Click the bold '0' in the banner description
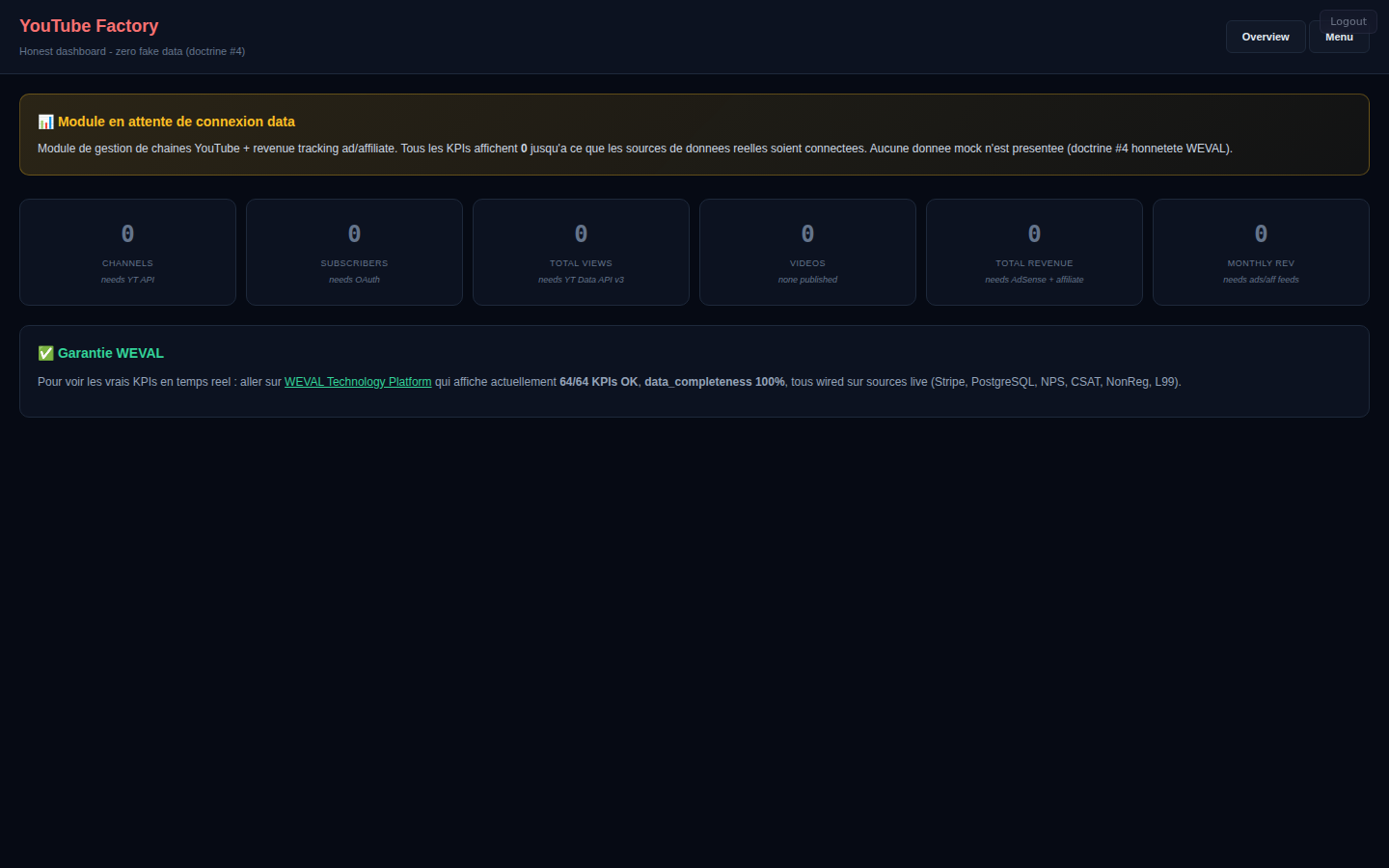This screenshot has height=868, width=1389. (x=524, y=149)
